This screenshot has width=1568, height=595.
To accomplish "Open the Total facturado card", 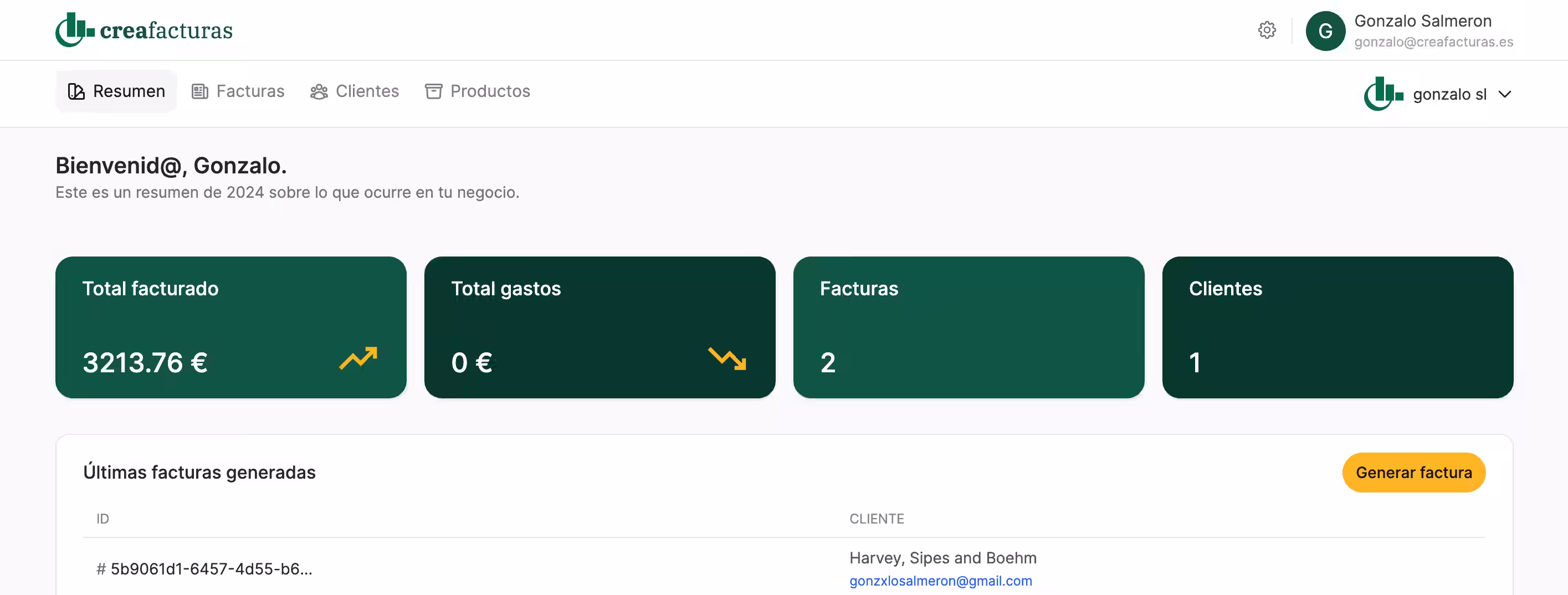I will coord(230,327).
